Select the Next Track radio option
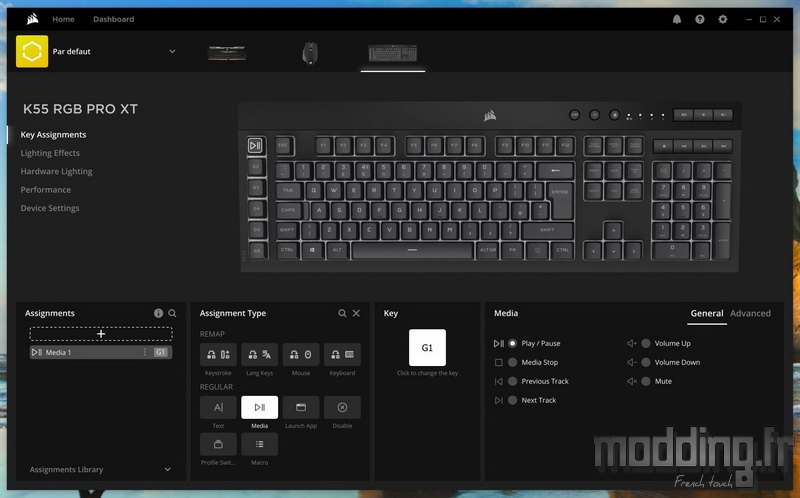800x498 pixels. 512,400
